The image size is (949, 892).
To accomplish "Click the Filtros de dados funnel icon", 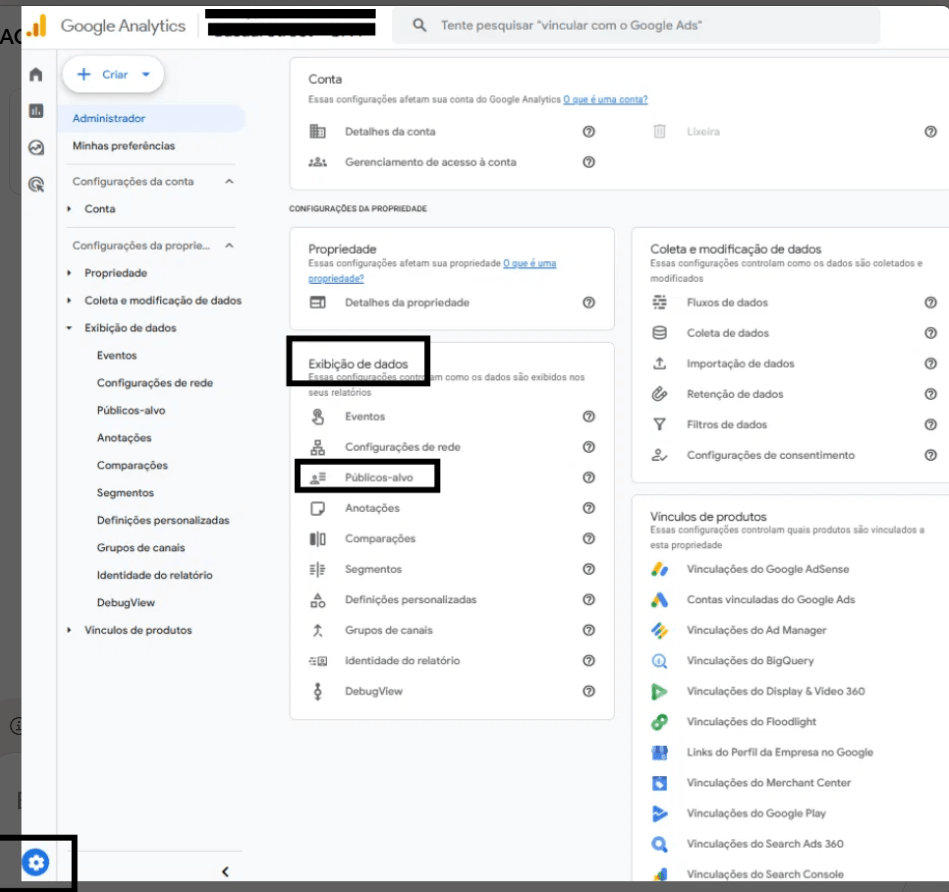I will tap(659, 424).
